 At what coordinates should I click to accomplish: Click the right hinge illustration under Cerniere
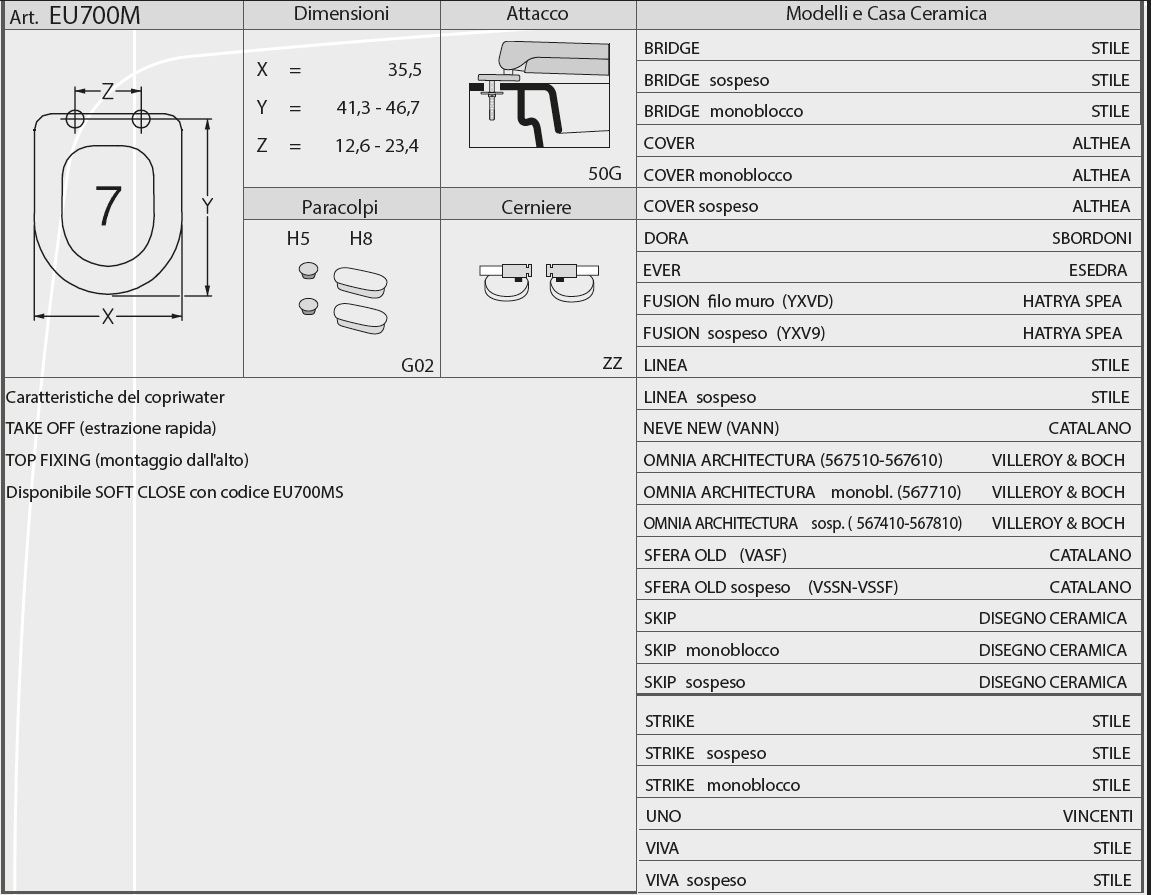click(573, 281)
